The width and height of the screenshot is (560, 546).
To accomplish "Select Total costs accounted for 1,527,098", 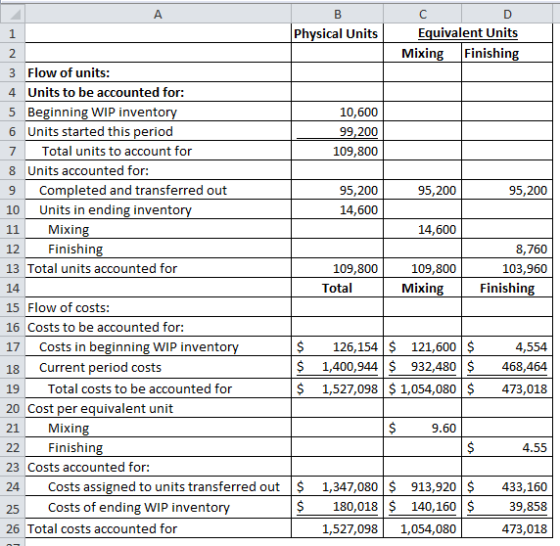I will click(x=338, y=529).
